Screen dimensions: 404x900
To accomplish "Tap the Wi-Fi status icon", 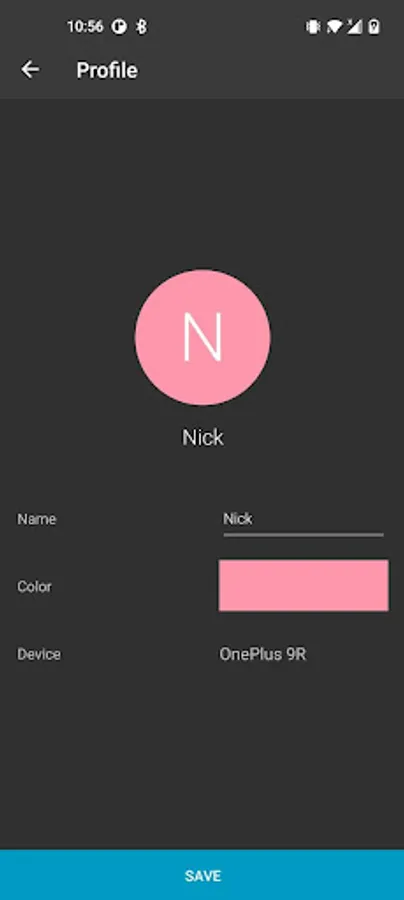I will (x=334, y=26).
